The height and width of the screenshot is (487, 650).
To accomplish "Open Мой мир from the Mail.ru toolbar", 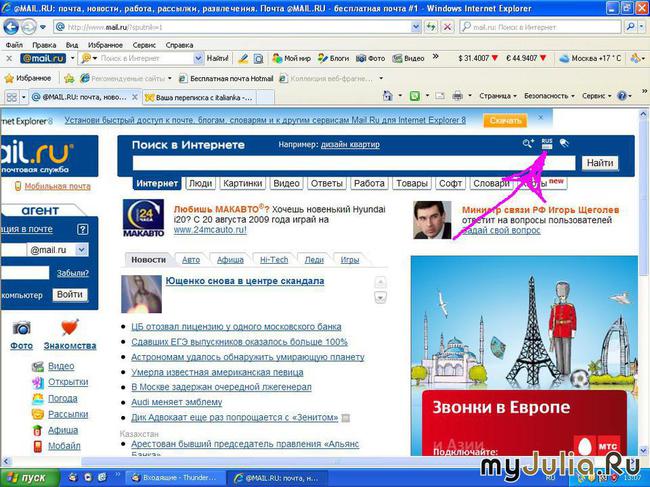I will [x=291, y=58].
